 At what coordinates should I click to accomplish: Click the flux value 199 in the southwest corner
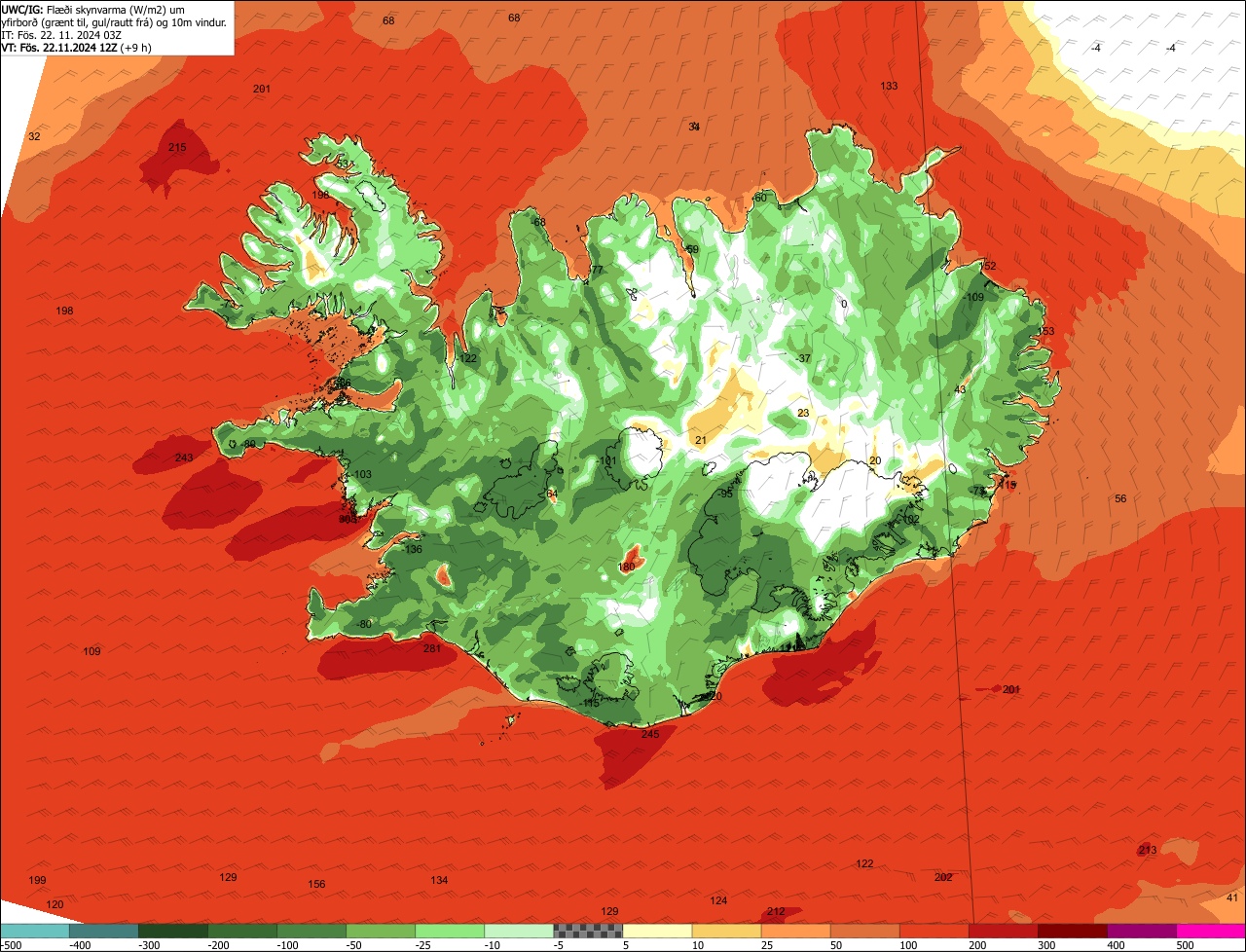[x=37, y=881]
